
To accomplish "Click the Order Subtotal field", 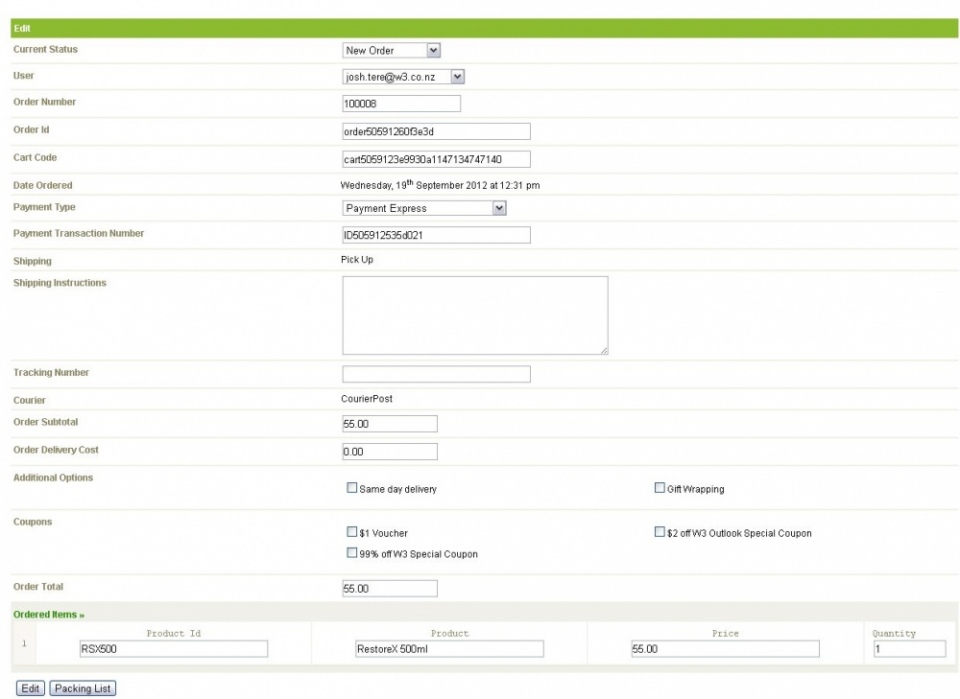I will coord(390,424).
